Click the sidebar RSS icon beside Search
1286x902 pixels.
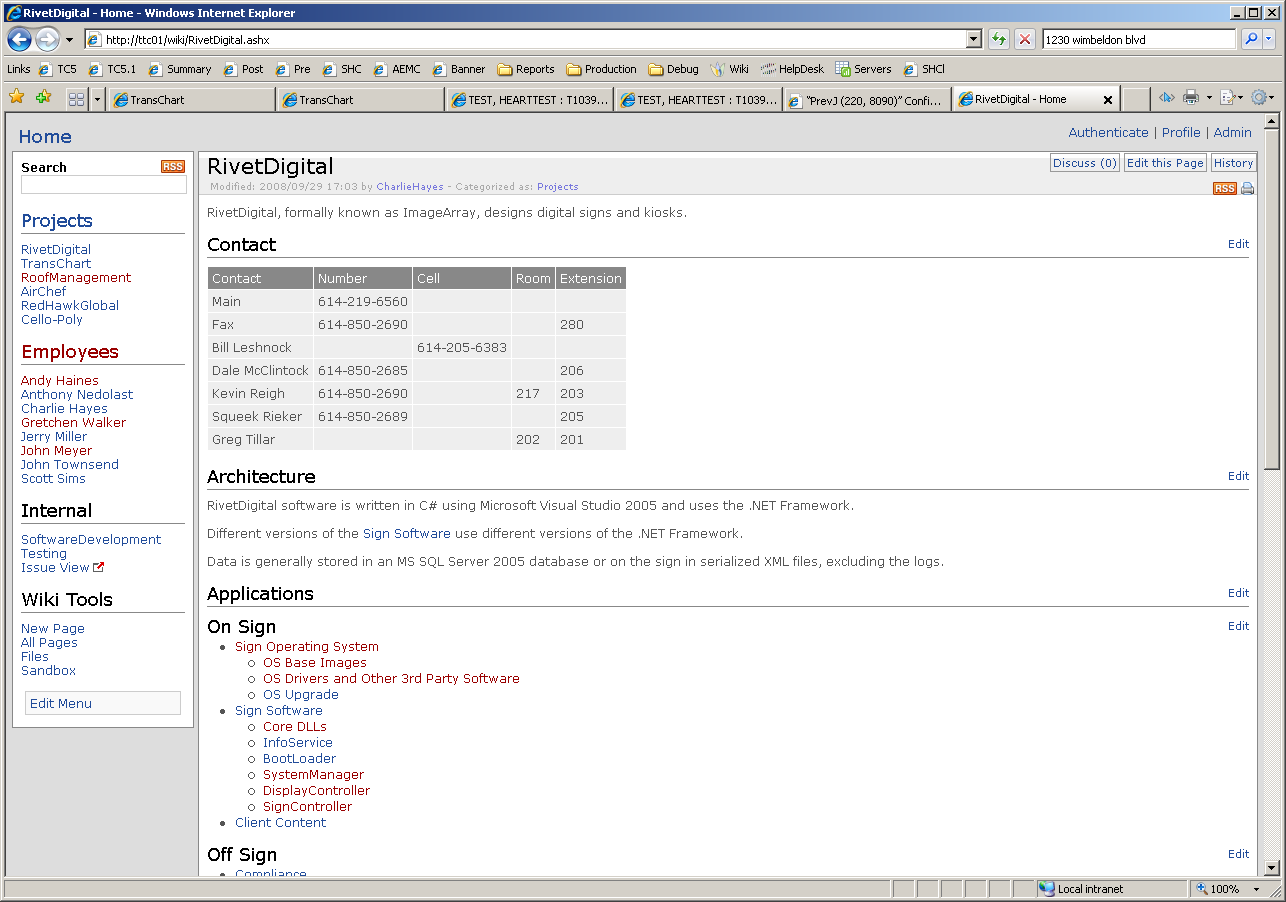click(x=173, y=167)
